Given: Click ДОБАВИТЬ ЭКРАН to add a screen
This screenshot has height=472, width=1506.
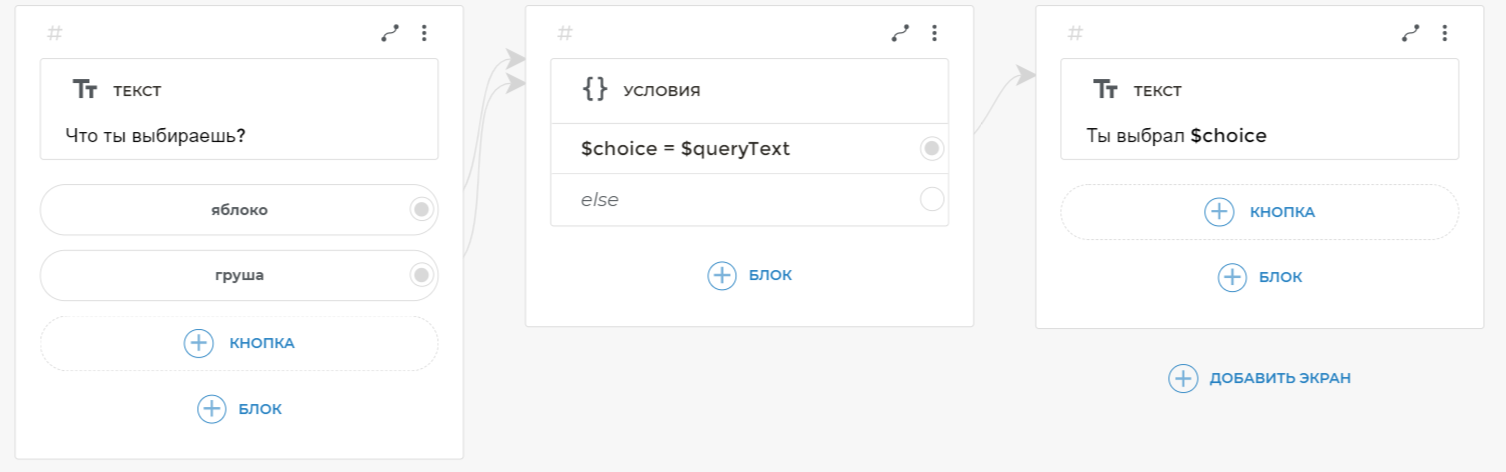Looking at the screenshot, I should [1259, 378].
